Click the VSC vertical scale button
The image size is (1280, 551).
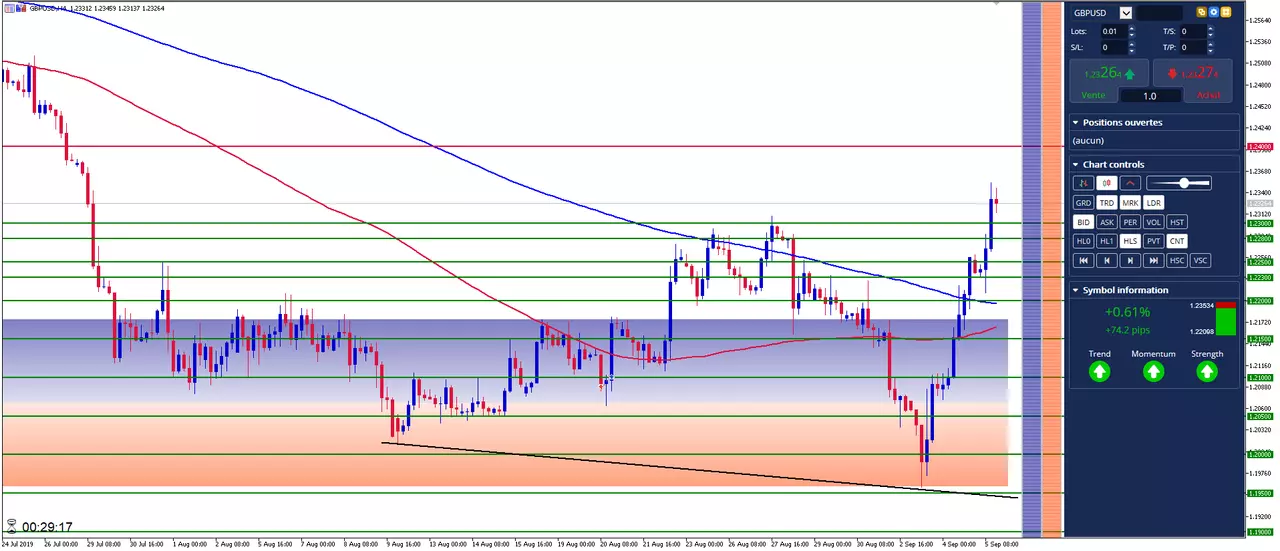1201,260
